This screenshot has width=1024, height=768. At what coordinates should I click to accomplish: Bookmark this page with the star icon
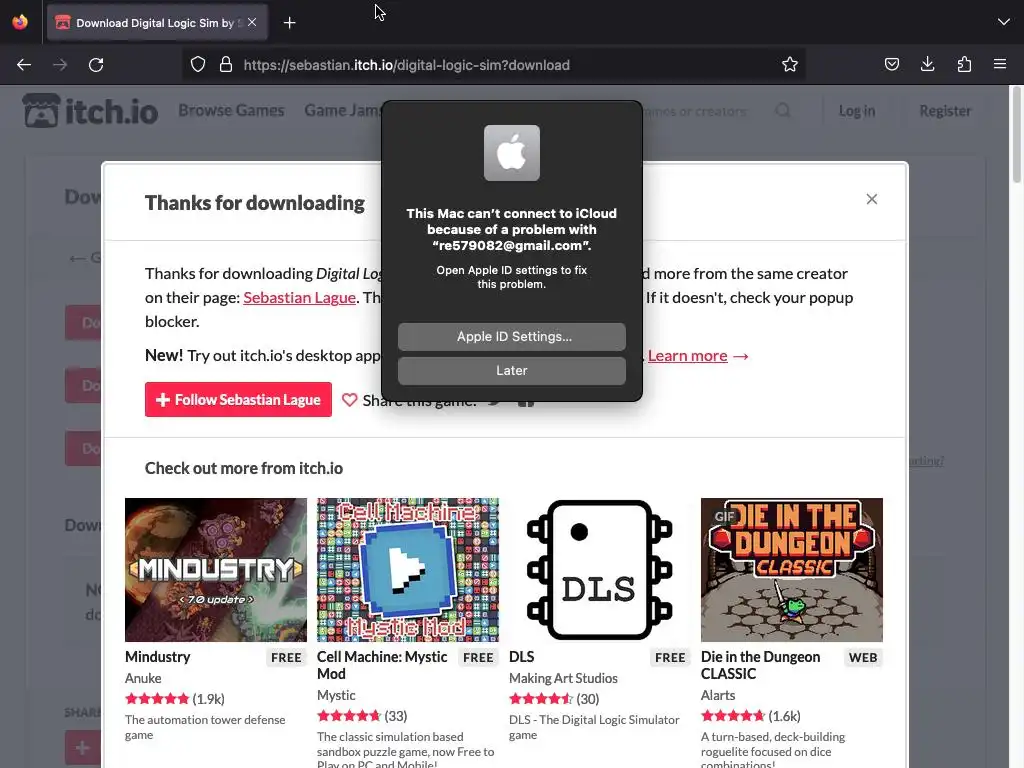(x=790, y=64)
